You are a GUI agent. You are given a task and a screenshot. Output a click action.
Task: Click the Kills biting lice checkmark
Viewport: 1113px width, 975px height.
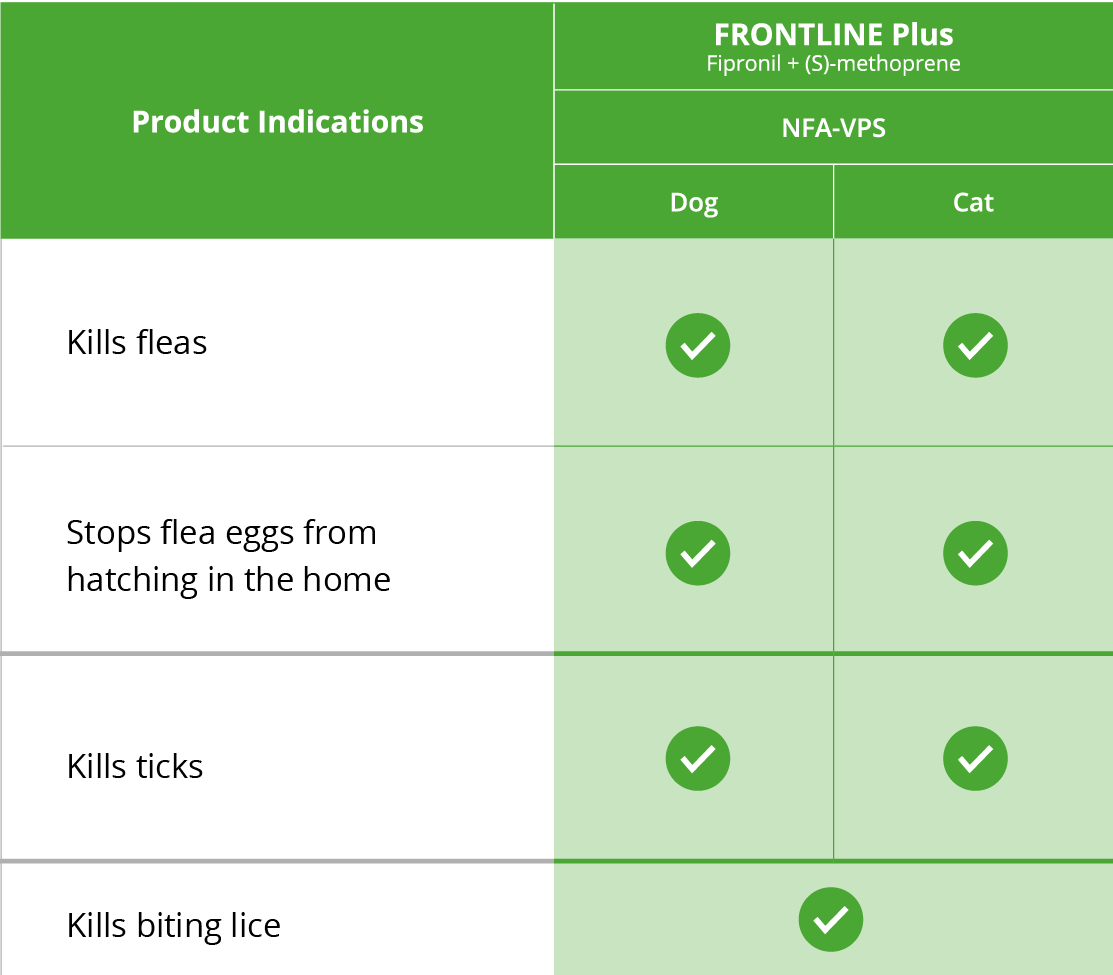[x=831, y=919]
